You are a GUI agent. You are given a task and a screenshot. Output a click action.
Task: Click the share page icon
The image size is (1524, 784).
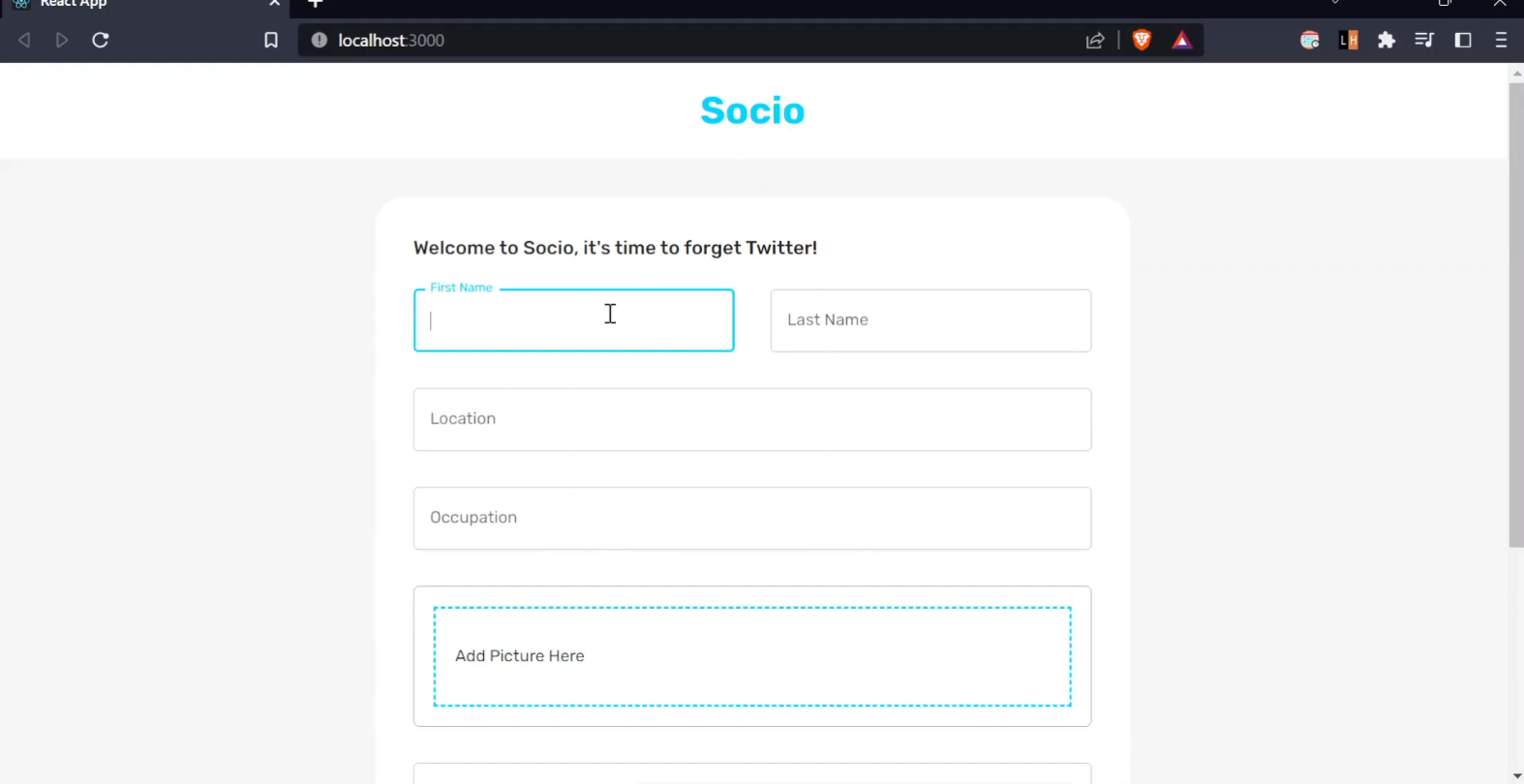pyautogui.click(x=1094, y=40)
